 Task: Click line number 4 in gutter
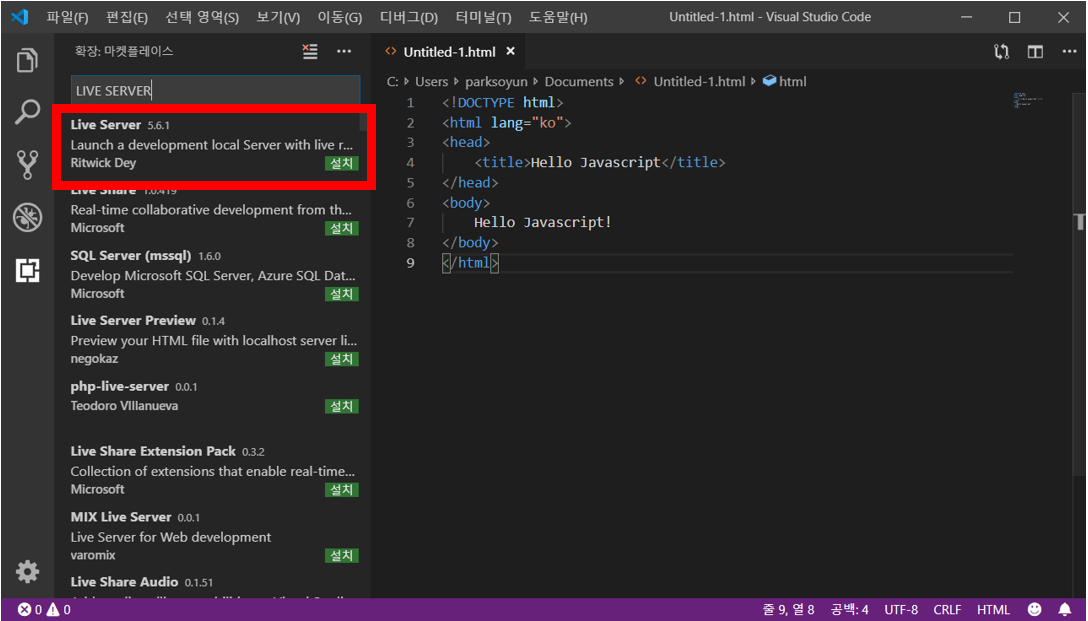(x=410, y=162)
